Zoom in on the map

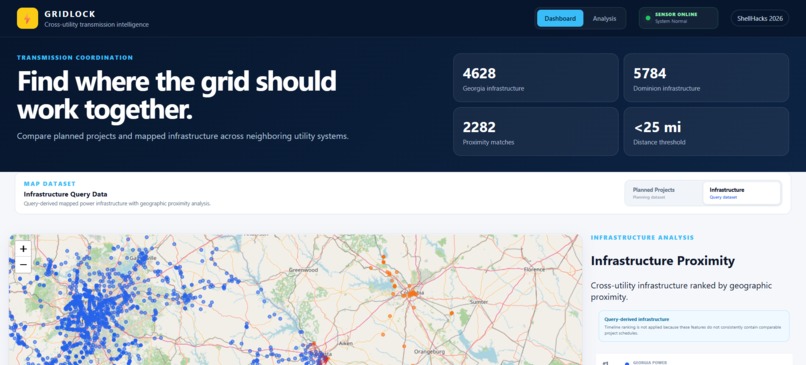(23, 249)
